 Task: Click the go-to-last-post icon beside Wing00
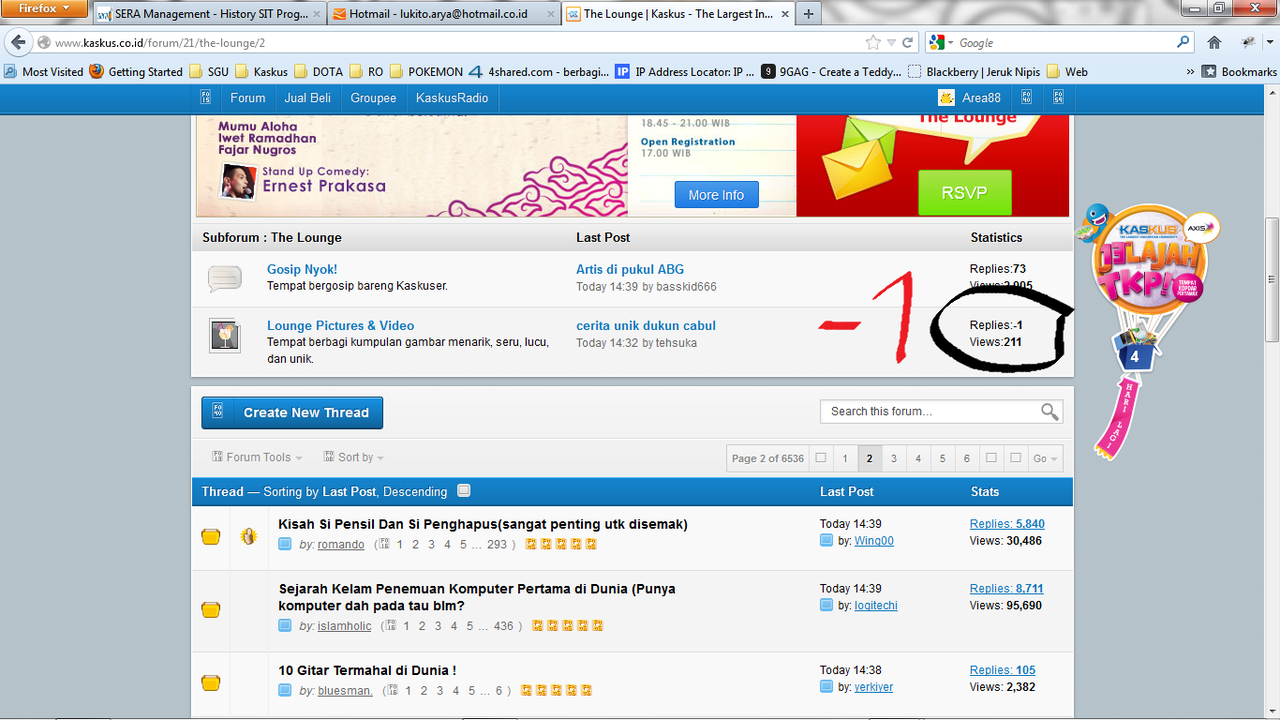pos(826,541)
